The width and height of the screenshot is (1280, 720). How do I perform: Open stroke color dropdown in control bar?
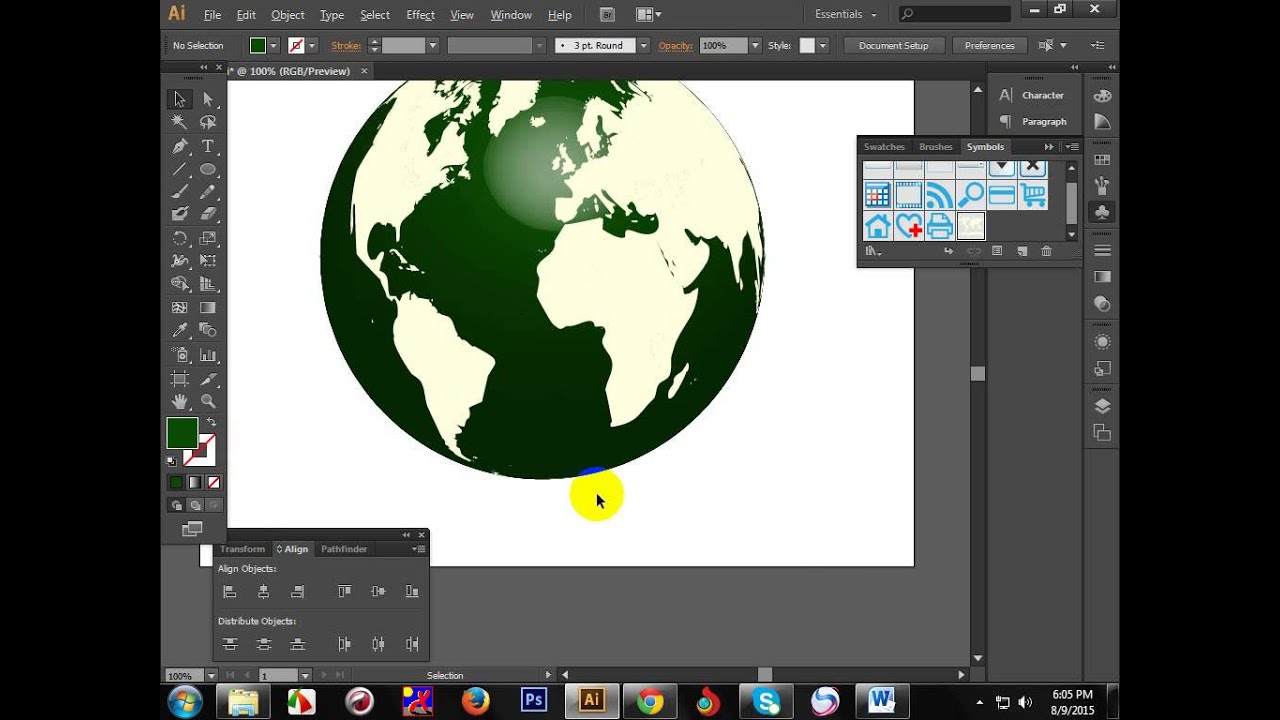[x=312, y=46]
